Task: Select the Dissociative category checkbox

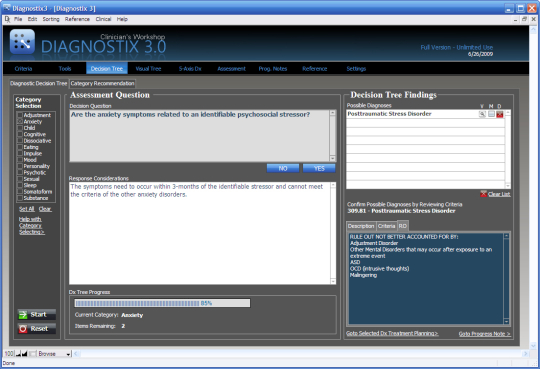Action: click(20, 141)
